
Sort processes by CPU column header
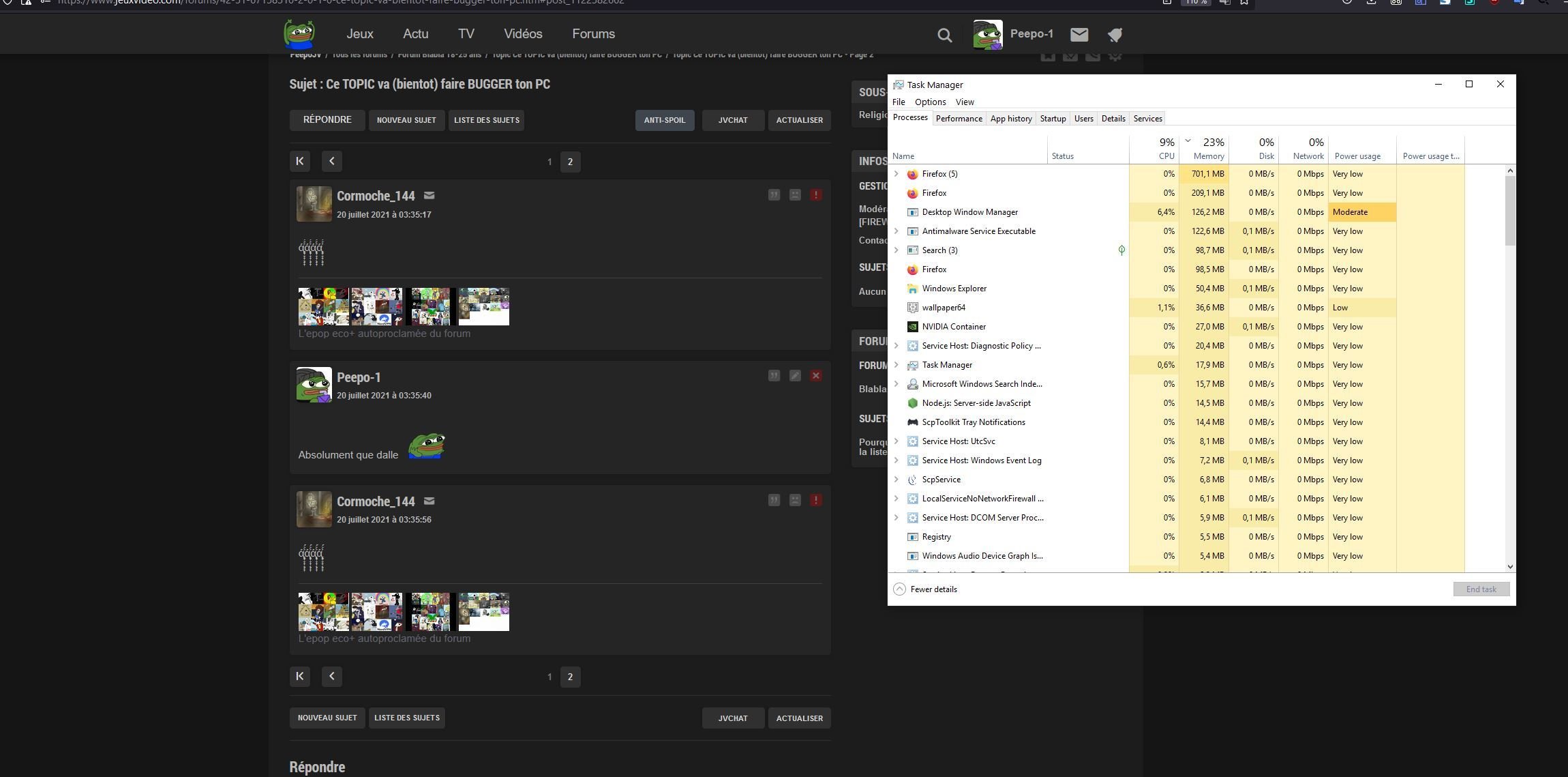[x=1154, y=149]
